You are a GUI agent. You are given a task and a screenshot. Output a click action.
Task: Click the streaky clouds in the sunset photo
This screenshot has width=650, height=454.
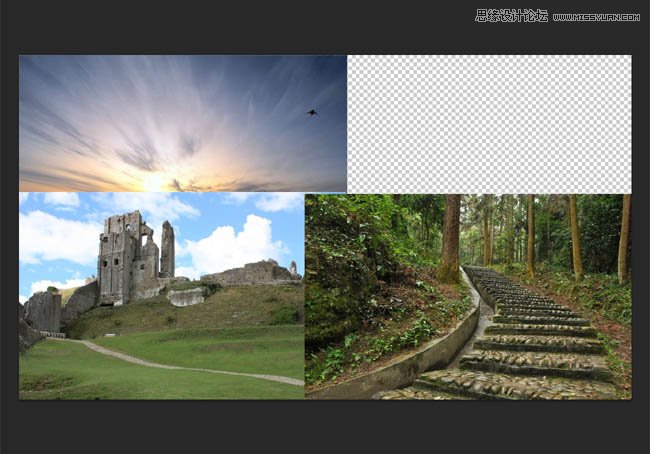[x=90, y=100]
